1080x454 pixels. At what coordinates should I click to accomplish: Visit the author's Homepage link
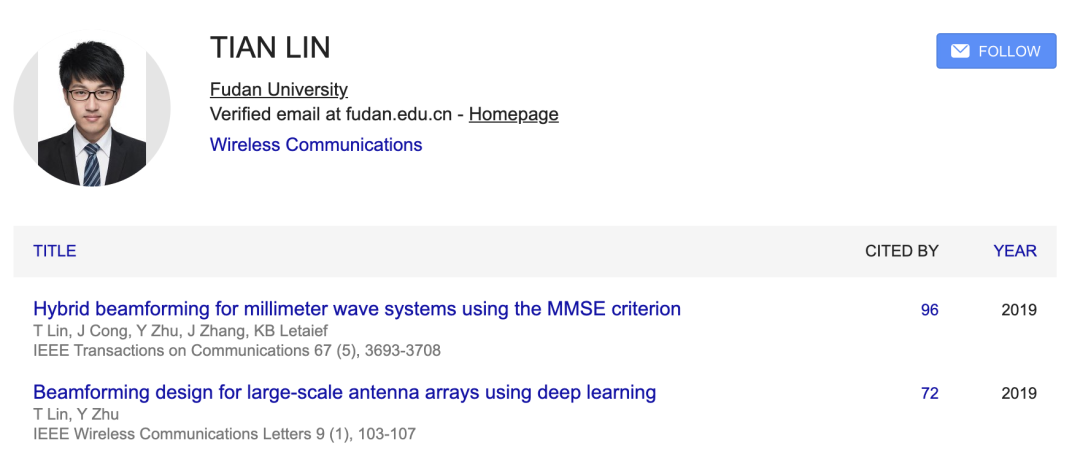click(513, 114)
